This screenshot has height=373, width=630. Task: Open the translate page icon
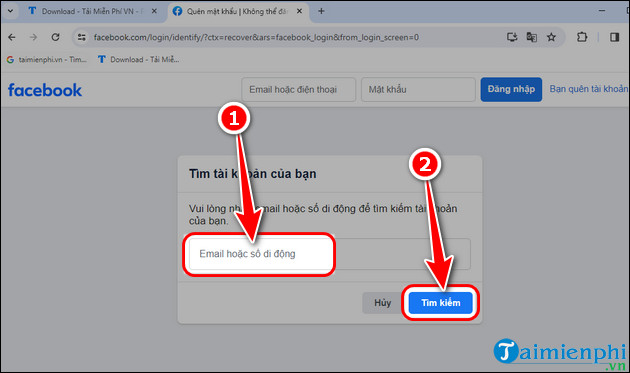pos(532,37)
